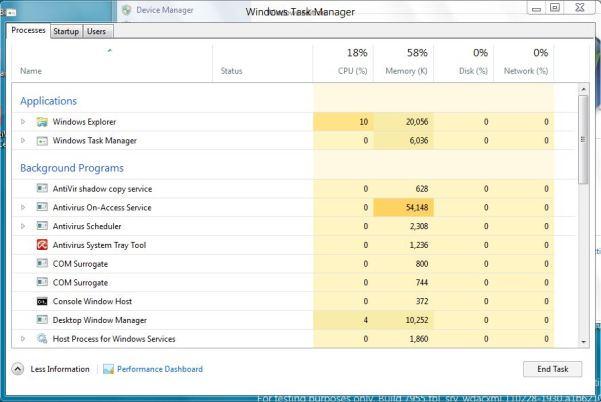The height and width of the screenshot is (402, 601).
Task: Sort by the Network (%) column header
Action: tap(524, 63)
